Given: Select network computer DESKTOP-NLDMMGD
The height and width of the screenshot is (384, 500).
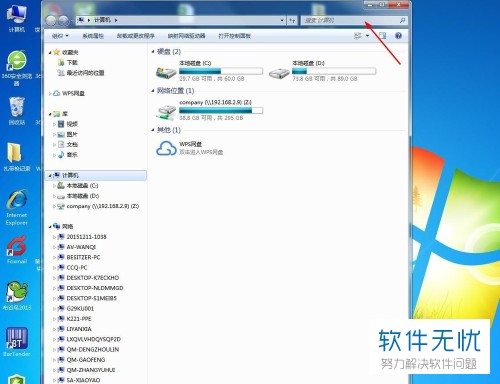Looking at the screenshot, I should click(x=90, y=288).
